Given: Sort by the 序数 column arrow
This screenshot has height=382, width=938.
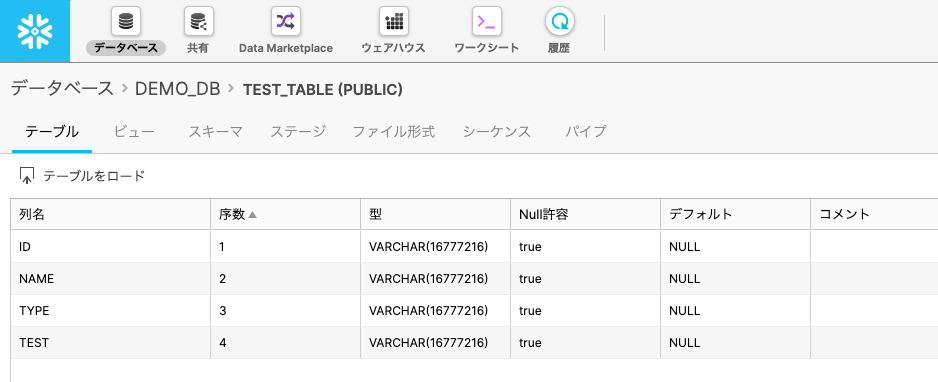Looking at the screenshot, I should pos(252,215).
